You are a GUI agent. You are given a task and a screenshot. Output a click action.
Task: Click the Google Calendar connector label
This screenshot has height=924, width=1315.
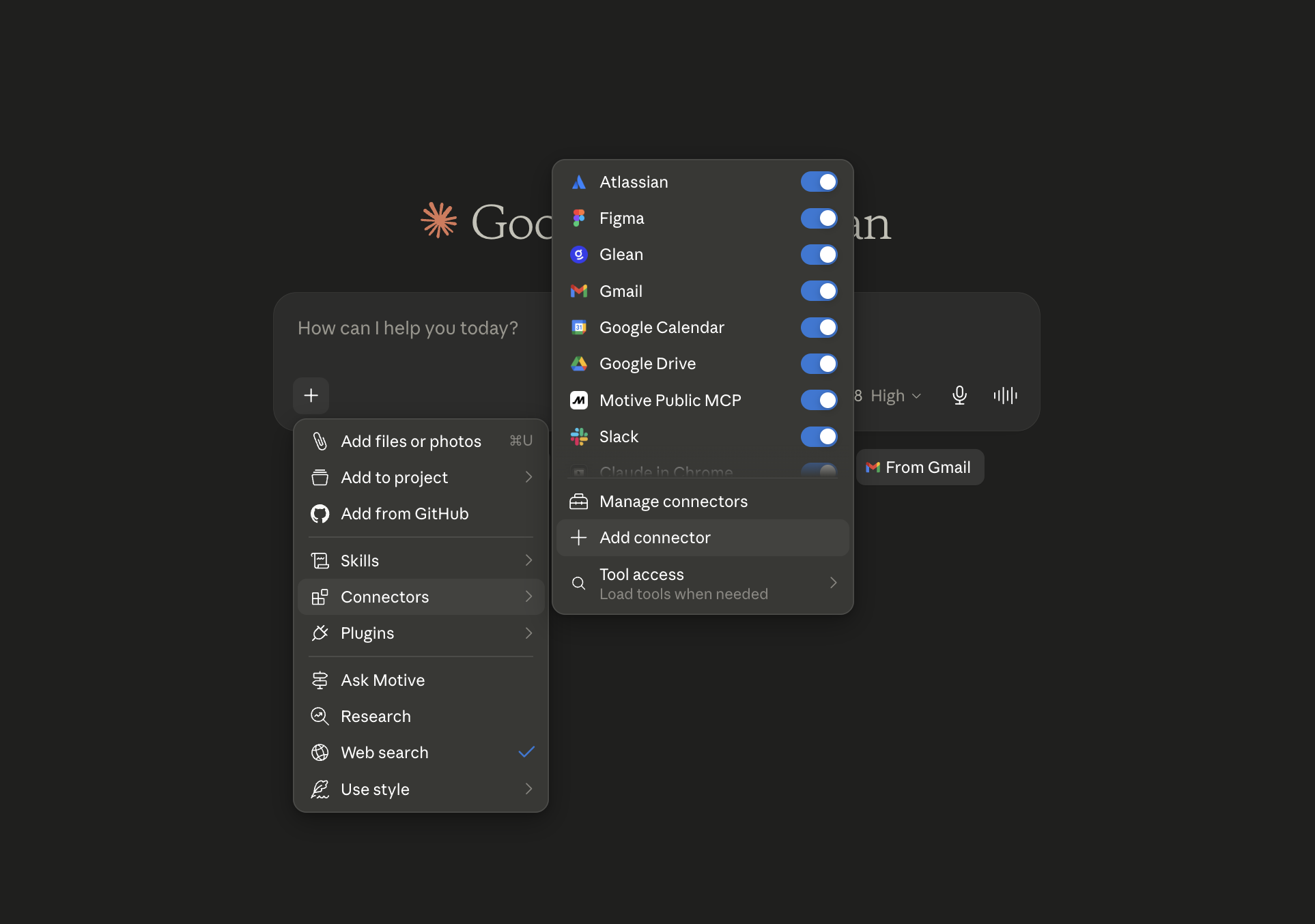tap(662, 328)
